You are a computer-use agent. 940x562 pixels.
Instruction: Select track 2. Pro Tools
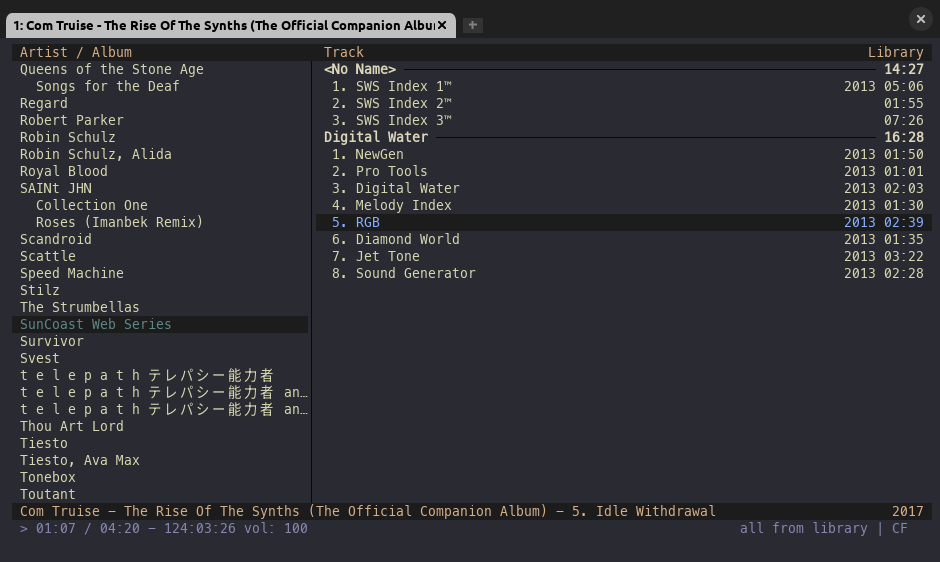[x=623, y=171]
